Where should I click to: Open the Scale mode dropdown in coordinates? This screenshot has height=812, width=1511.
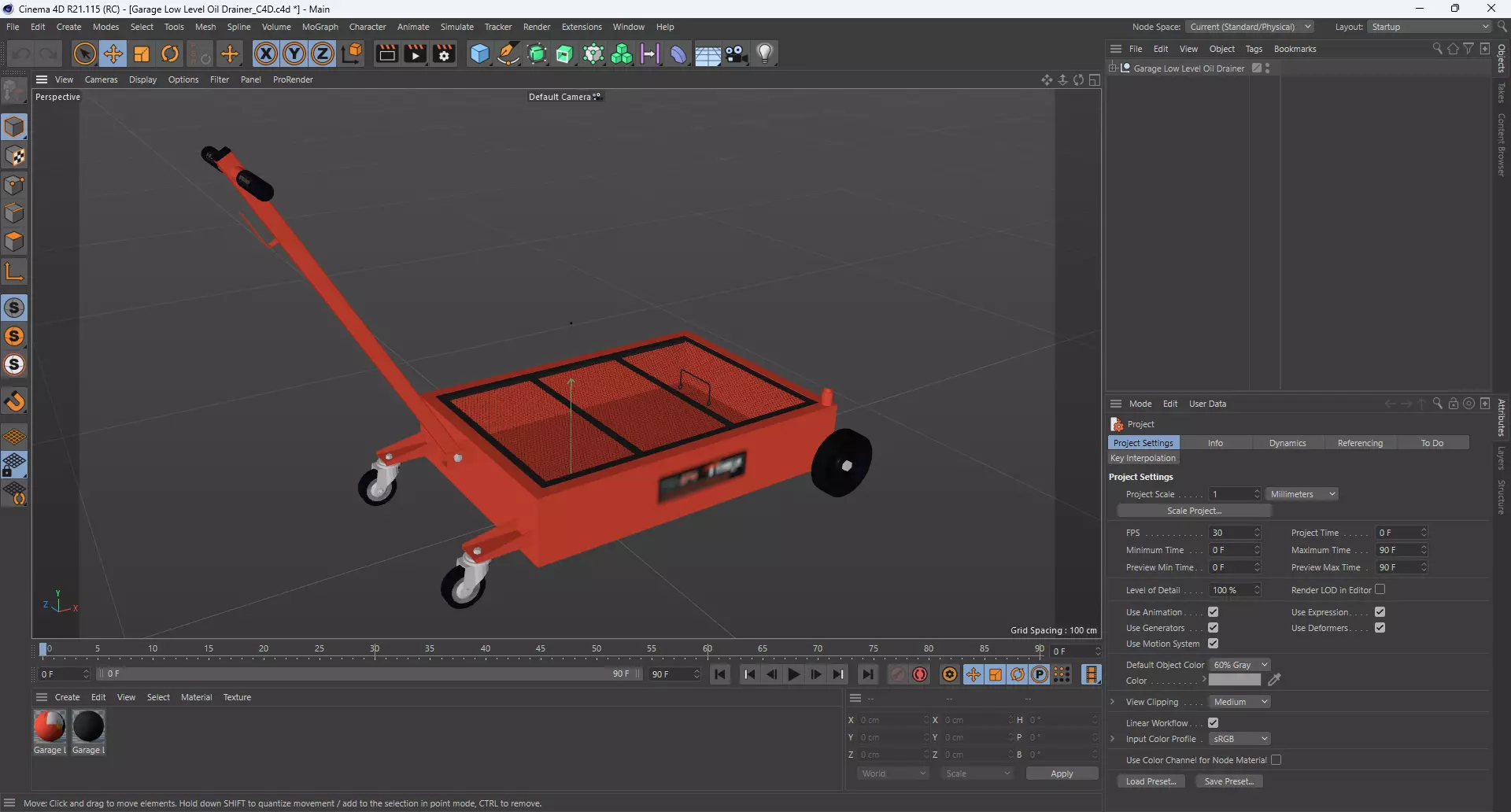[x=977, y=773]
